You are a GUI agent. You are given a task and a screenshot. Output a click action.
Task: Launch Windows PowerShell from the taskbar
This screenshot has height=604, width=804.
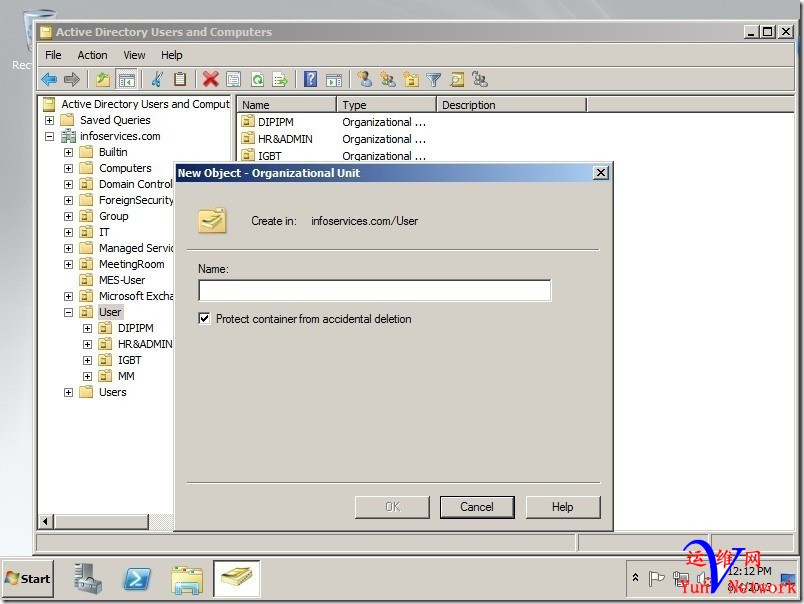coord(137,579)
